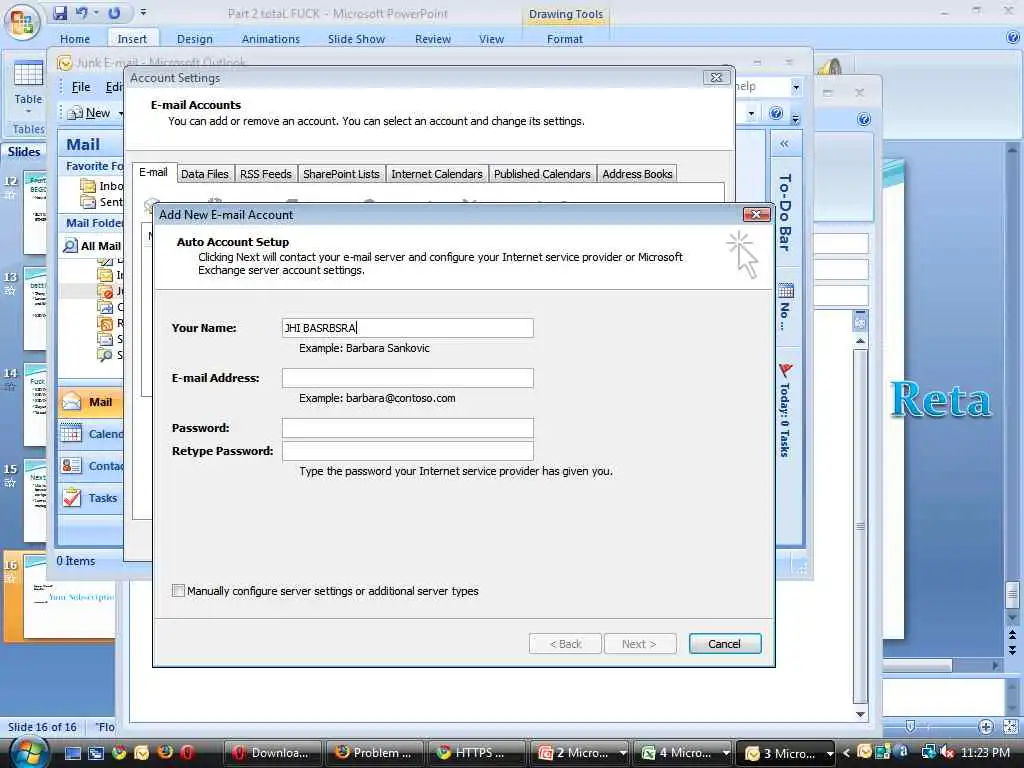Viewport: 1024px width, 768px height.
Task: Open the Calendar navigation pane icon
Action: [x=71, y=434]
